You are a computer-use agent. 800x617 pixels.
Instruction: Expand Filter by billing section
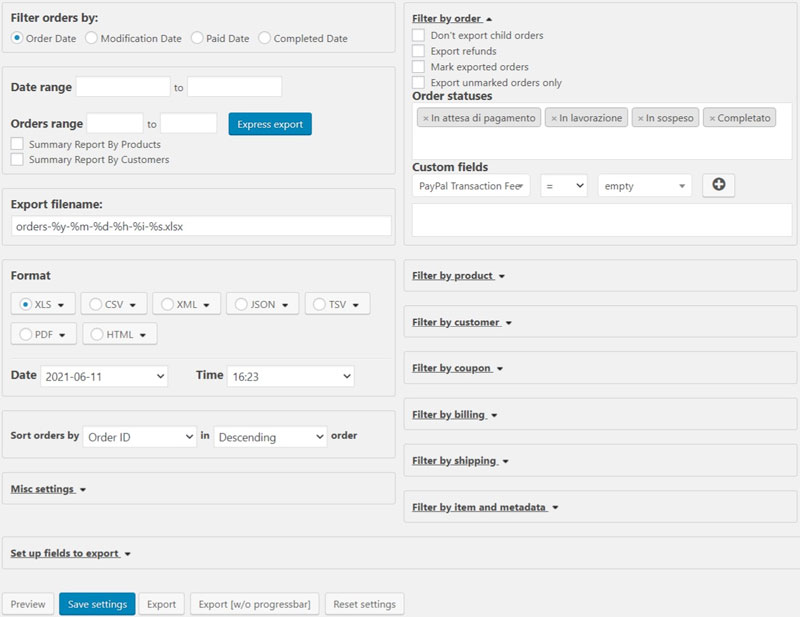coord(455,414)
